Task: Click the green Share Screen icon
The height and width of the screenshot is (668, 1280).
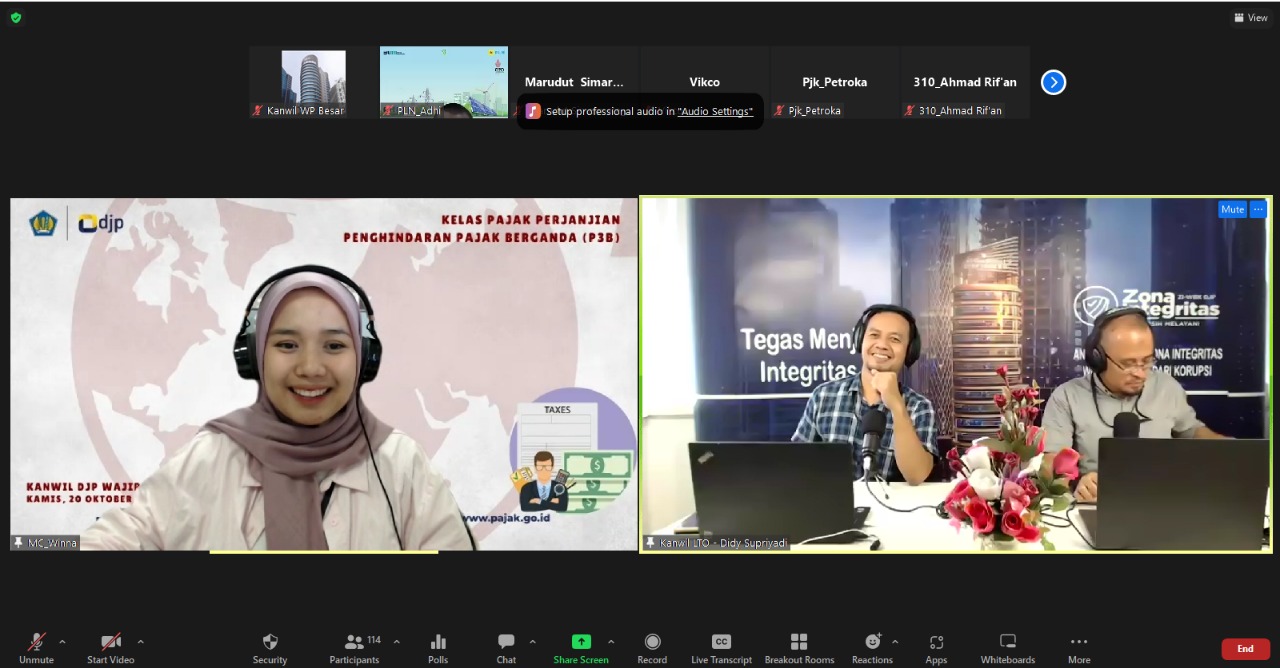Action: point(580,642)
